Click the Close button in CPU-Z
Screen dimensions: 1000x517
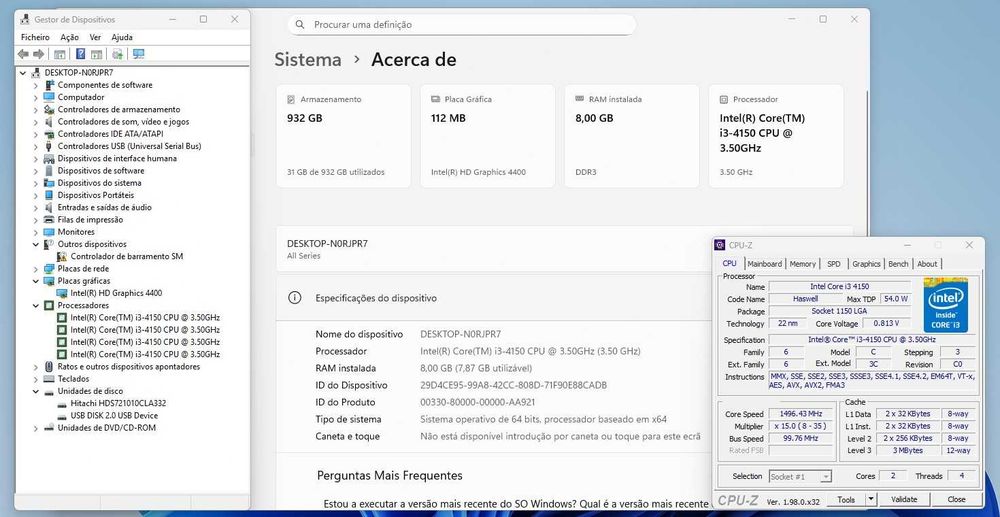(x=956, y=499)
